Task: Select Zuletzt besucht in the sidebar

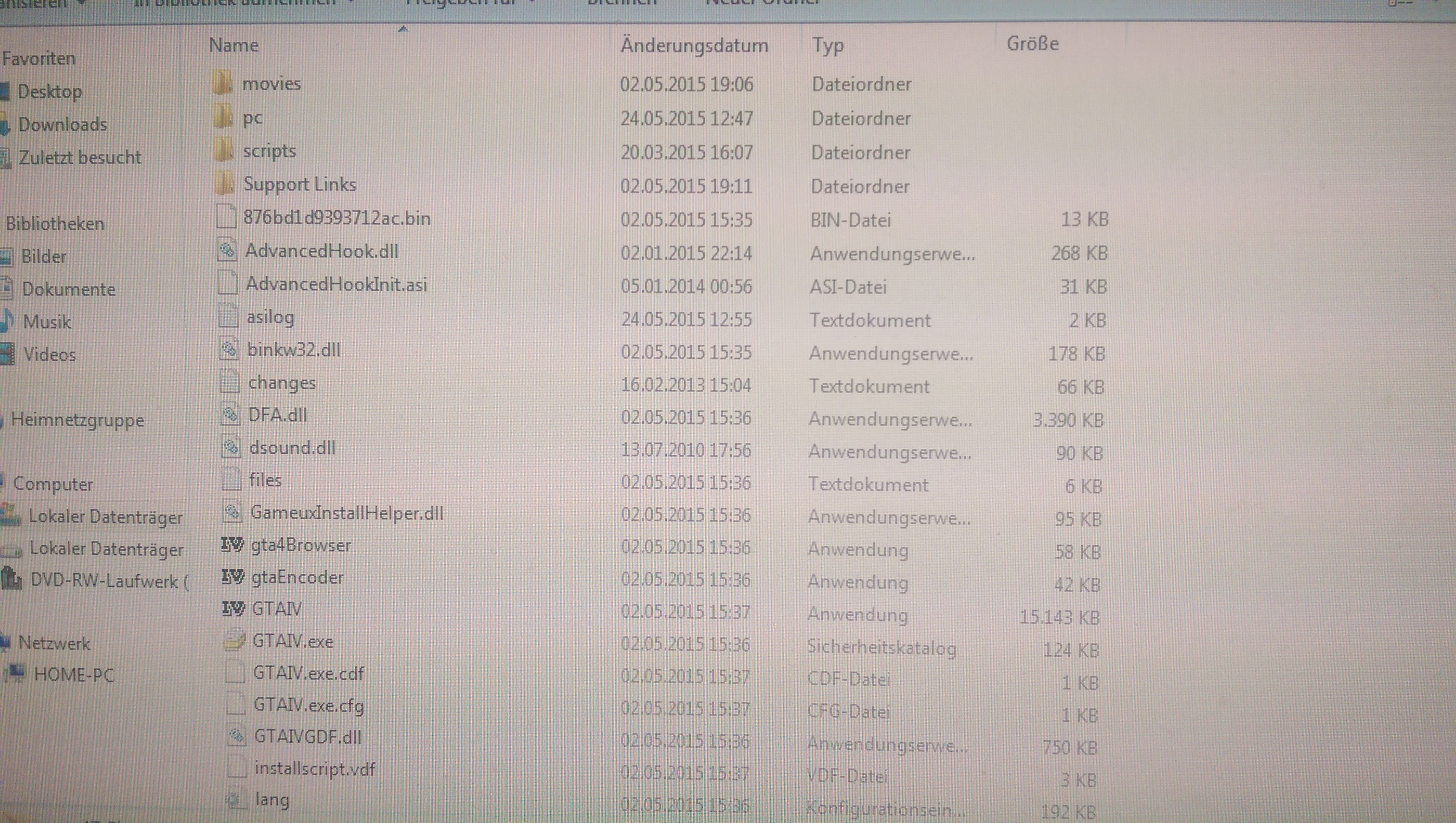Action: 80,157
